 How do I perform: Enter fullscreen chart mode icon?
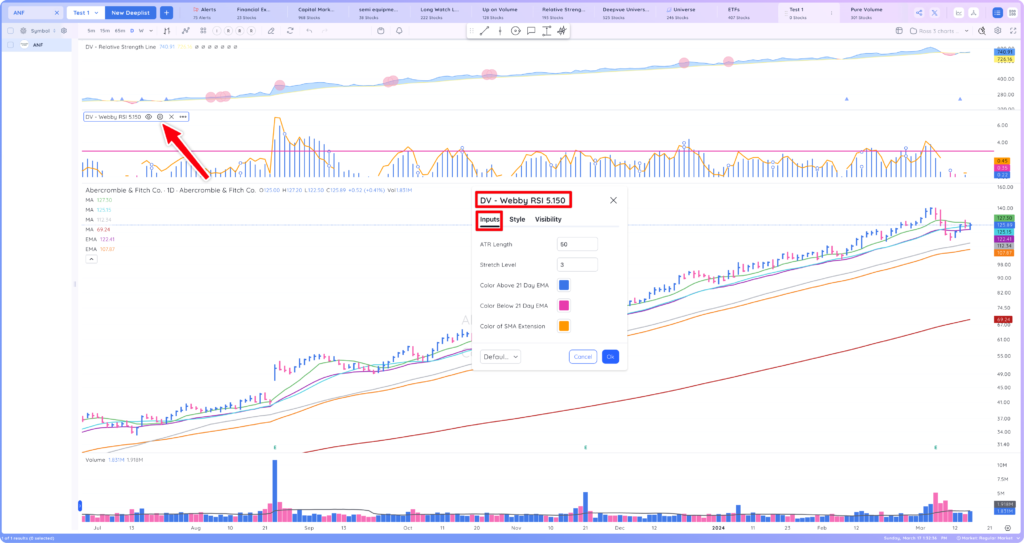[1012, 31]
